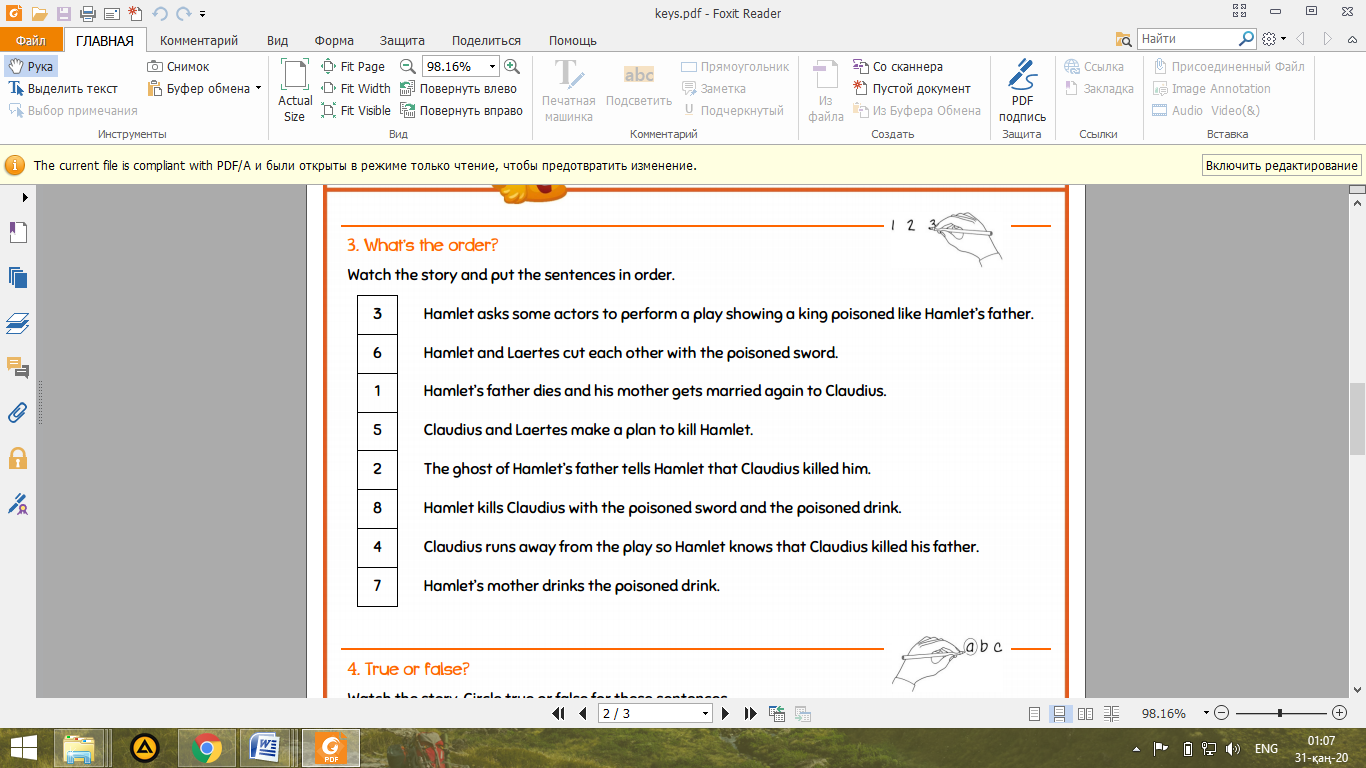This screenshot has width=1366, height=768.
Task: Click the Включить редактирование button
Action: click(1281, 166)
